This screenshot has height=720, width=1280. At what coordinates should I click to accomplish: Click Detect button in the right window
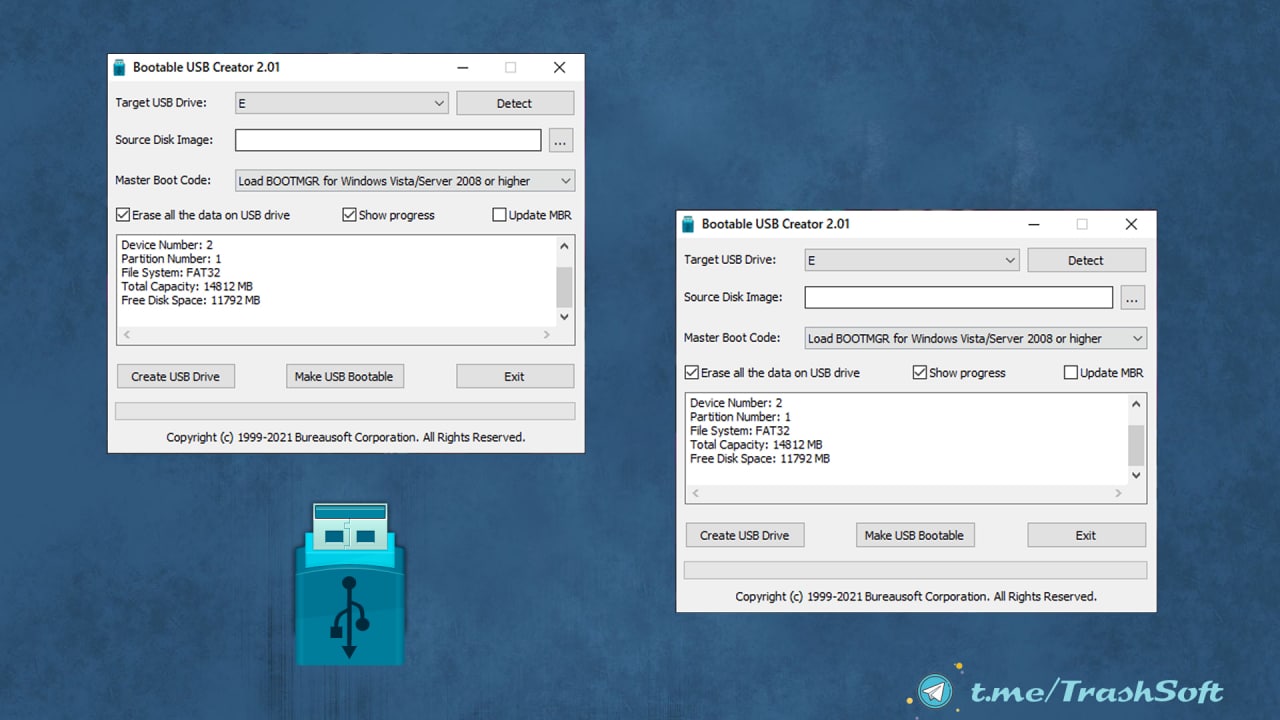pyautogui.click(x=1086, y=260)
